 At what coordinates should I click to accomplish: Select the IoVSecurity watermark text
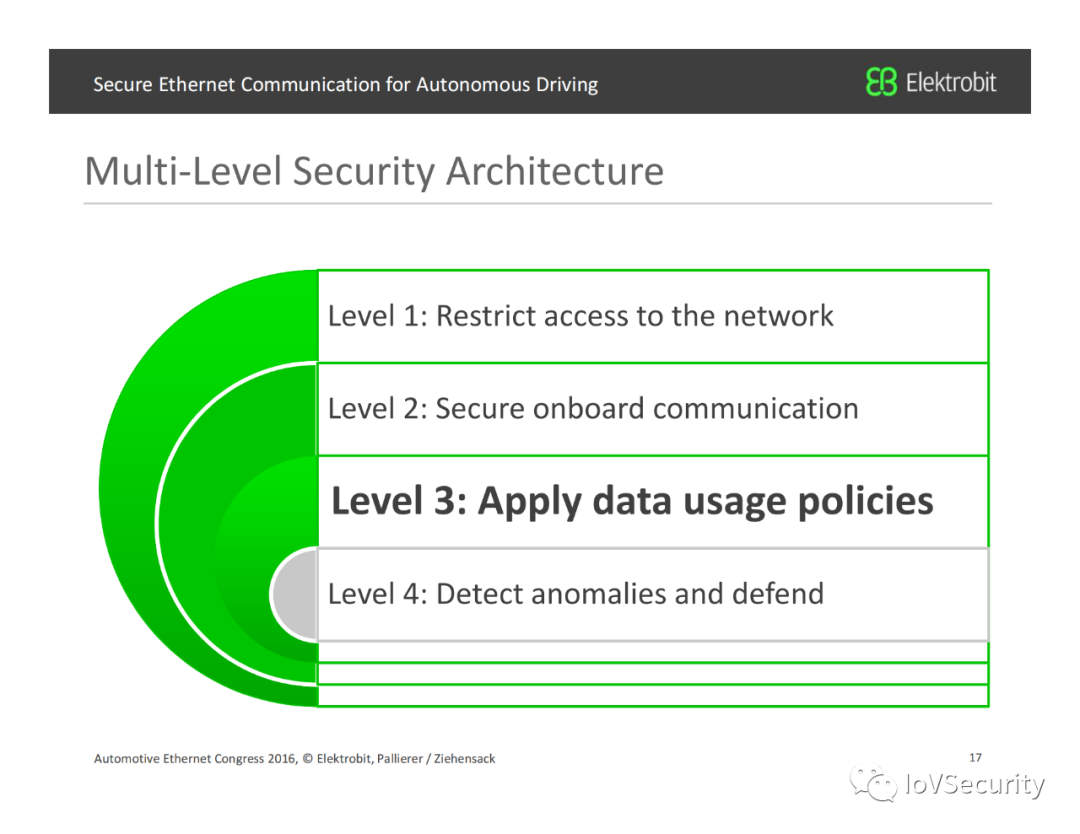point(973,785)
